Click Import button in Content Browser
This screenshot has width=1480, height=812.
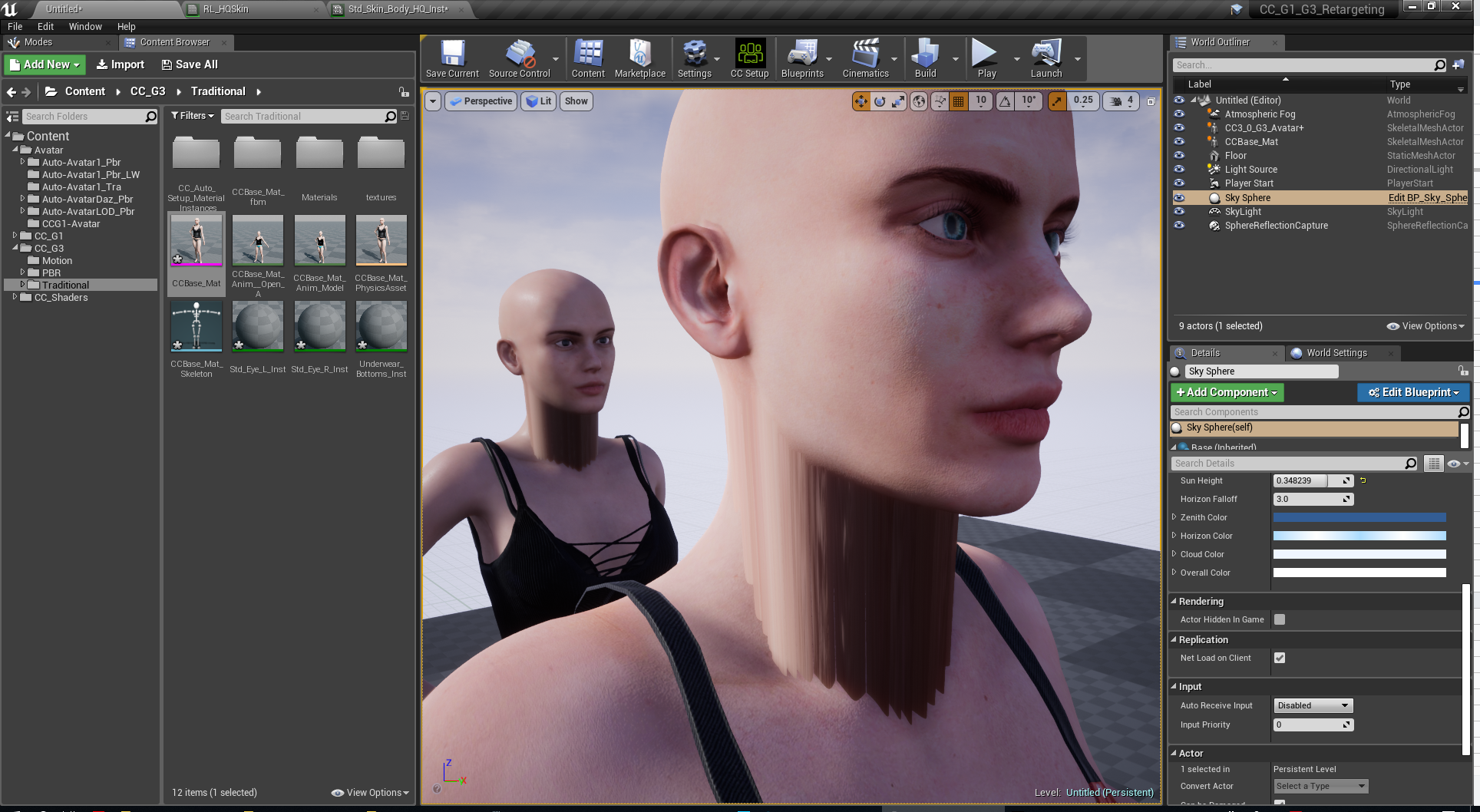click(x=121, y=64)
